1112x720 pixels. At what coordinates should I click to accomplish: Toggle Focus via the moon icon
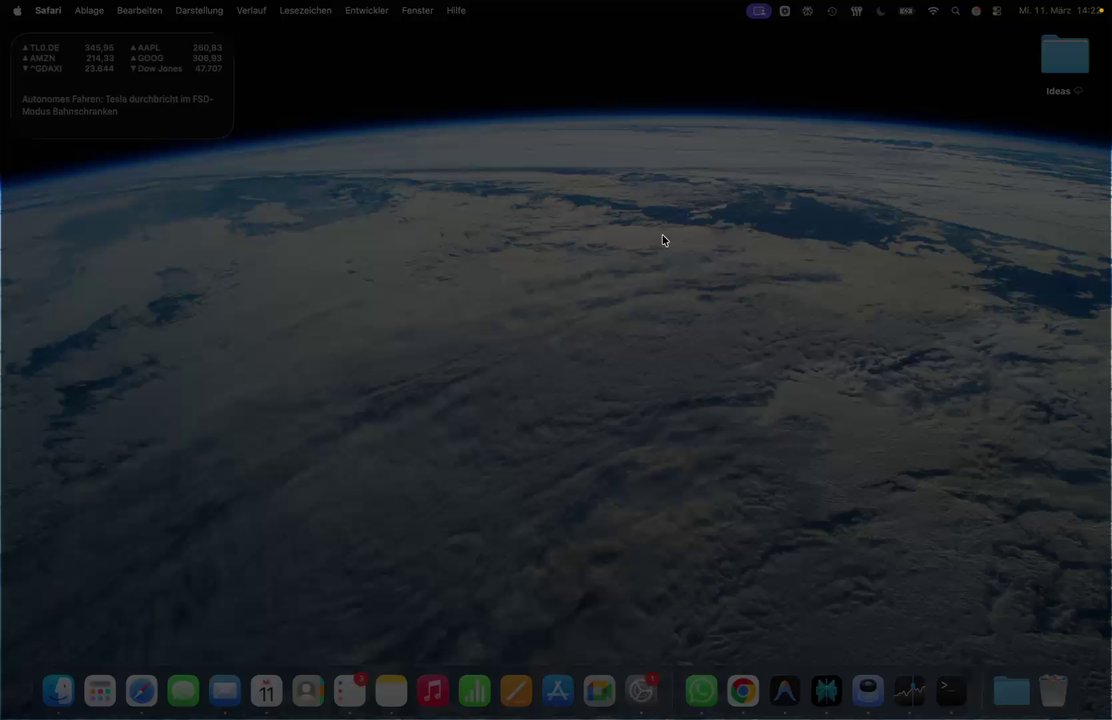pos(881,11)
